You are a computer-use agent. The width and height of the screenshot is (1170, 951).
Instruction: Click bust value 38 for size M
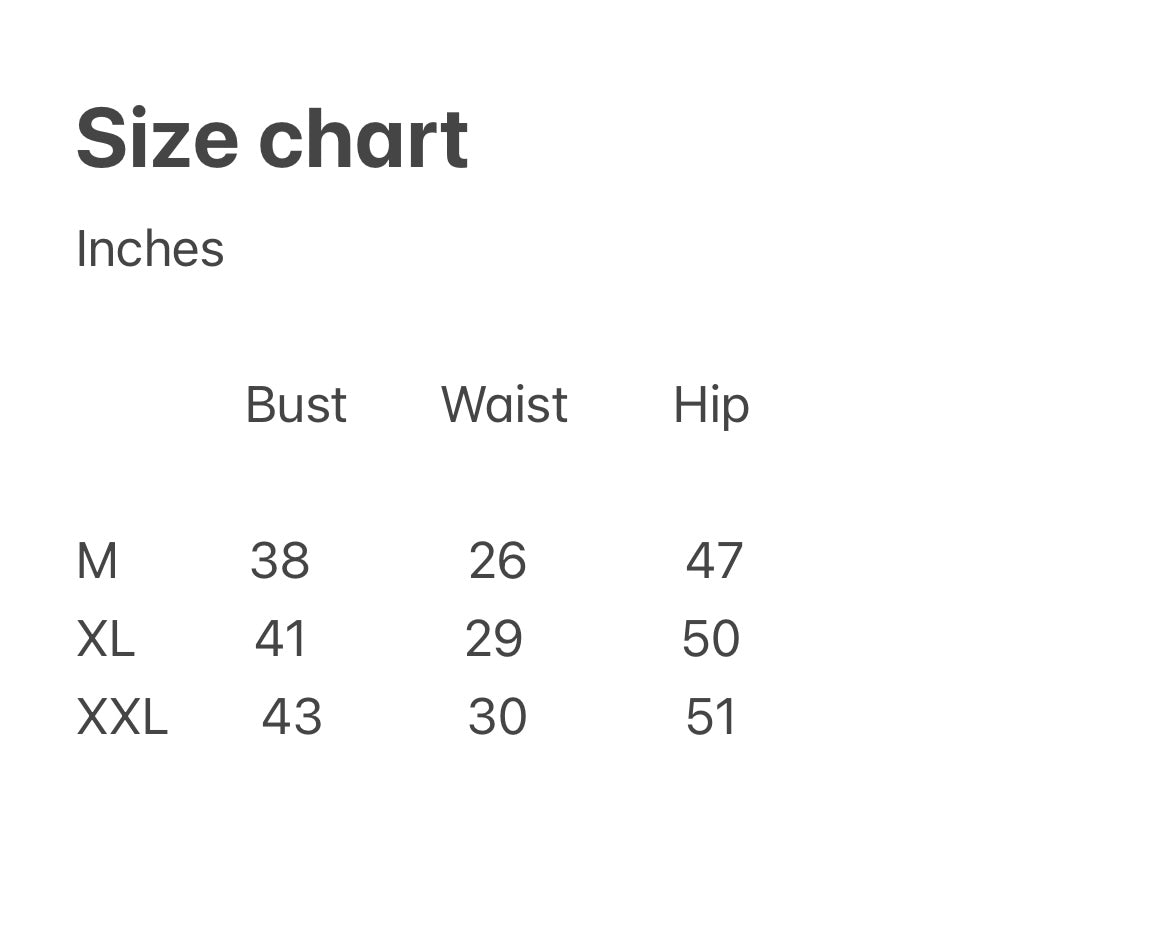(280, 561)
